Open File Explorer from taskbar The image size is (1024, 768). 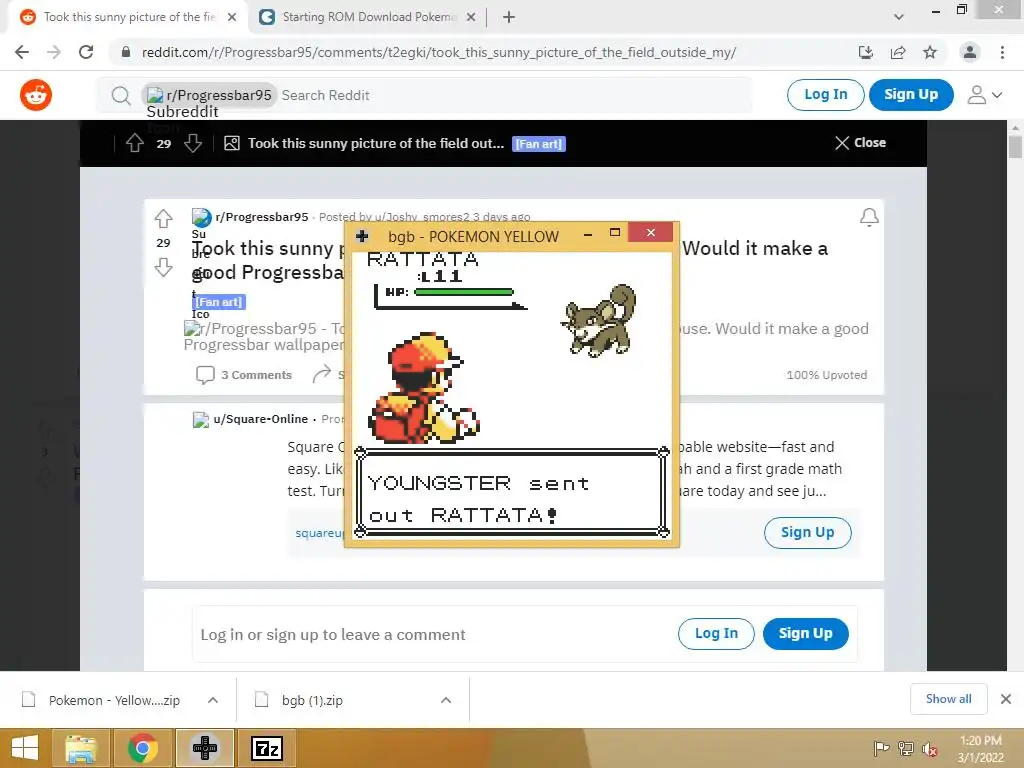80,748
